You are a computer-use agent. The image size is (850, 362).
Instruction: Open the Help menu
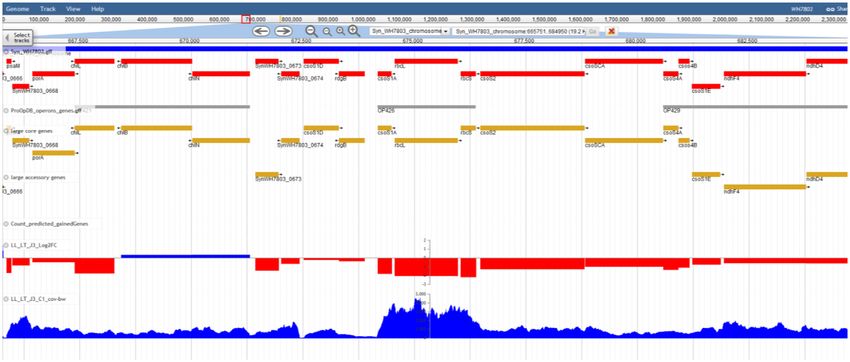click(98, 9)
